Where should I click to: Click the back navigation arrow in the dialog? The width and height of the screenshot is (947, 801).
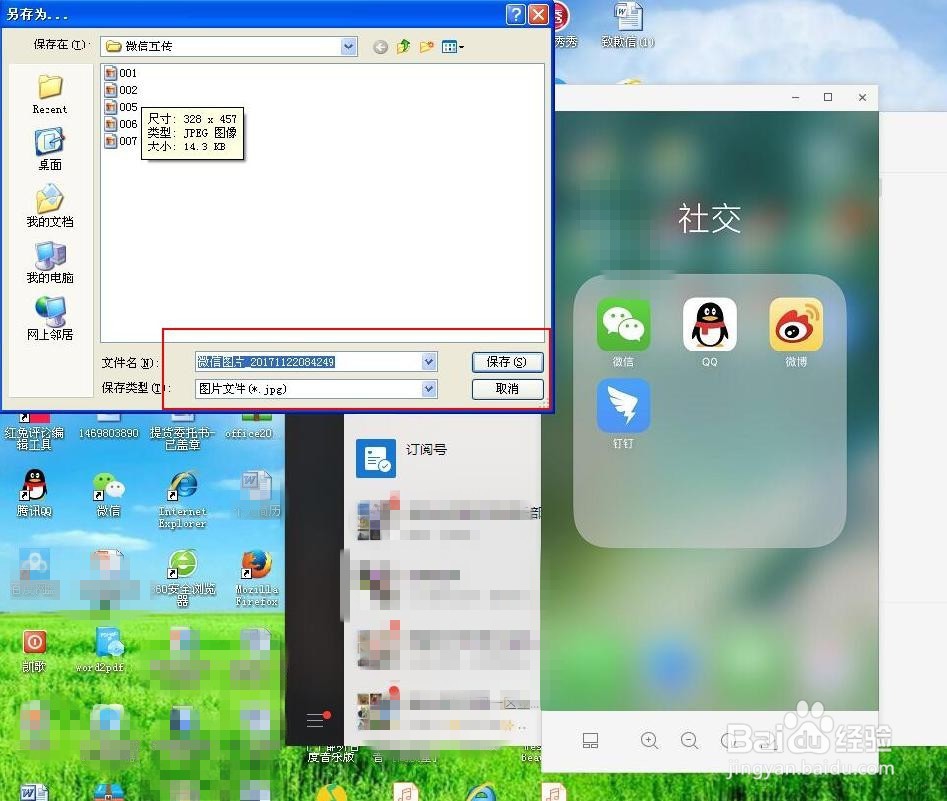[379, 46]
